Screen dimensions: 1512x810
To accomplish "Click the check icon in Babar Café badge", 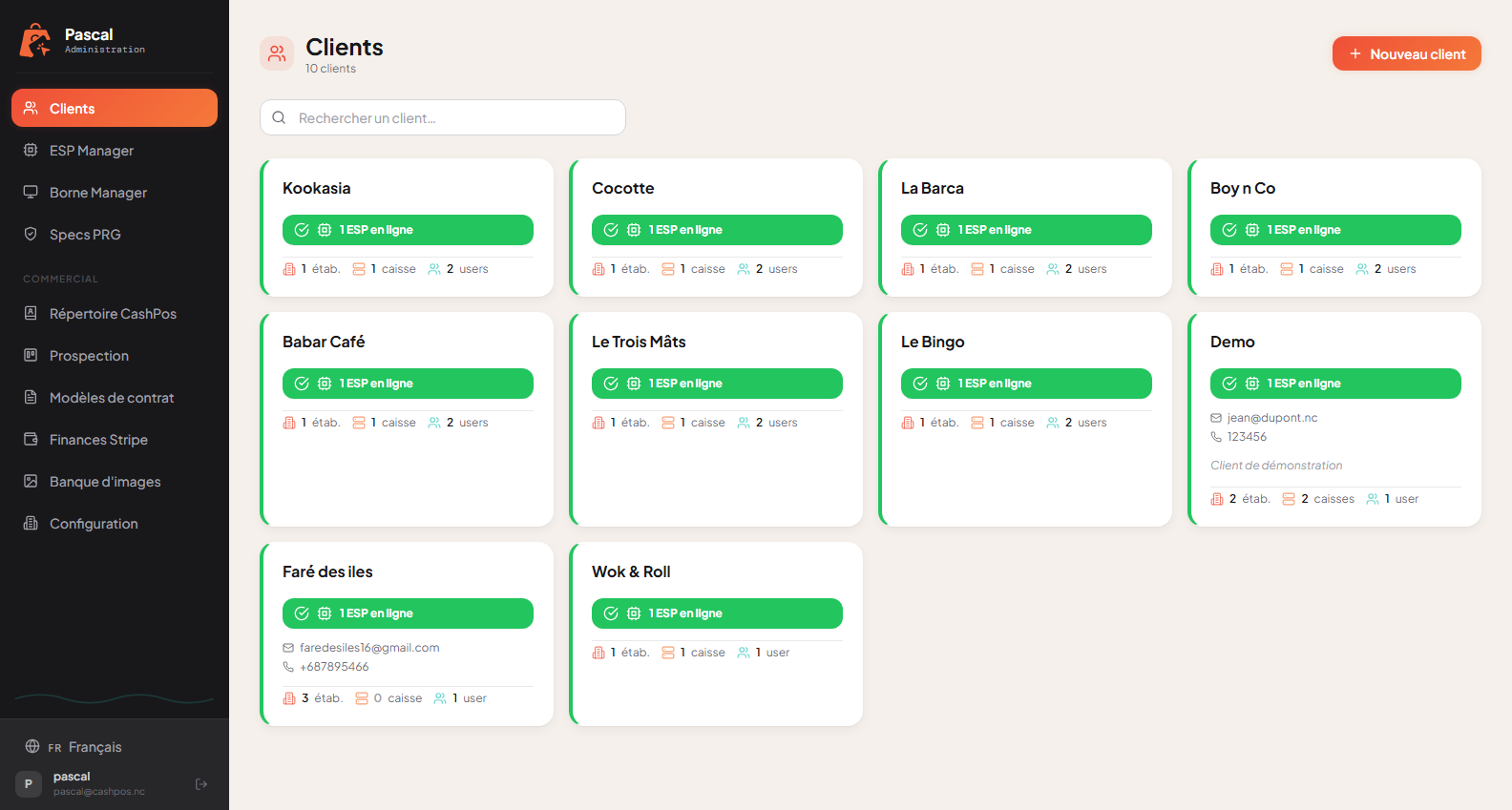I will (302, 384).
